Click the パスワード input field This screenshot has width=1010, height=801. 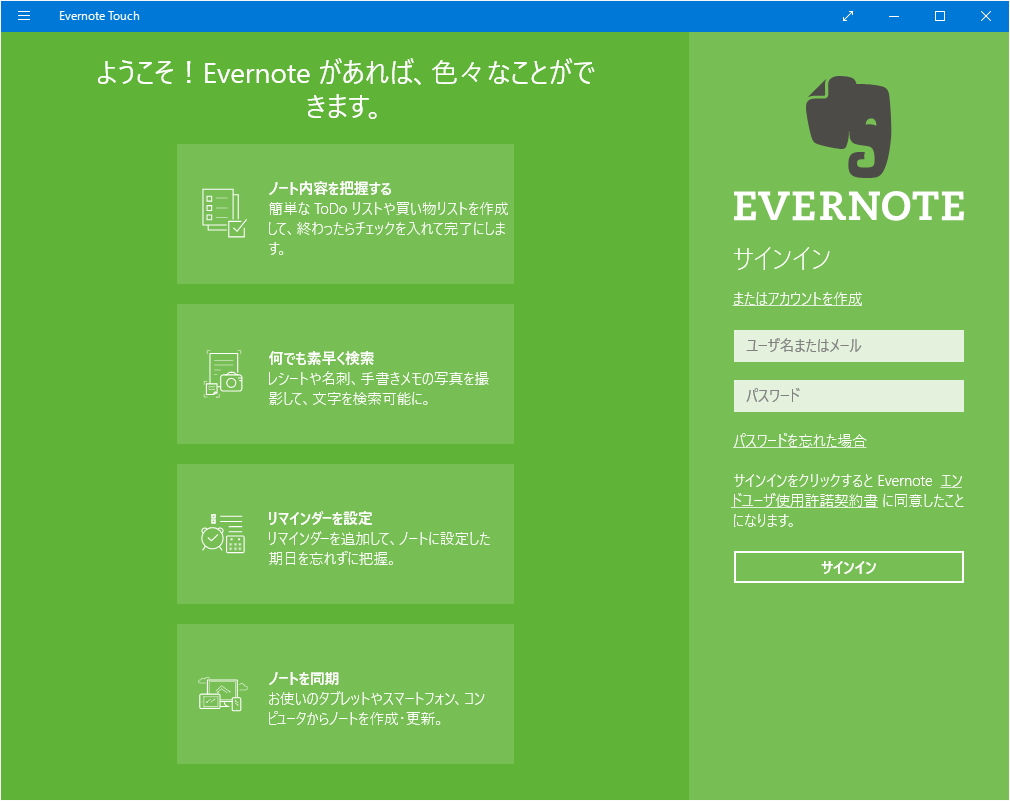(x=848, y=396)
